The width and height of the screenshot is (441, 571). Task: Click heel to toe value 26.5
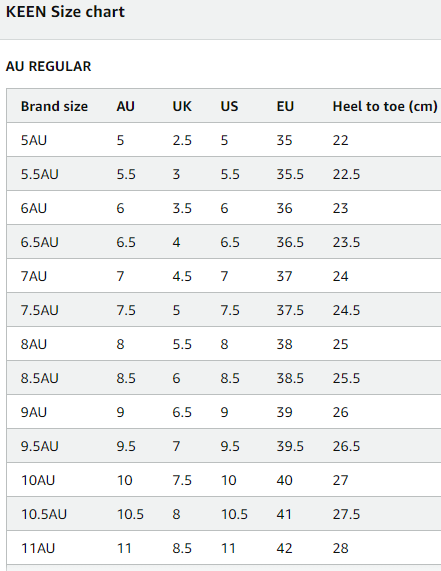(346, 446)
